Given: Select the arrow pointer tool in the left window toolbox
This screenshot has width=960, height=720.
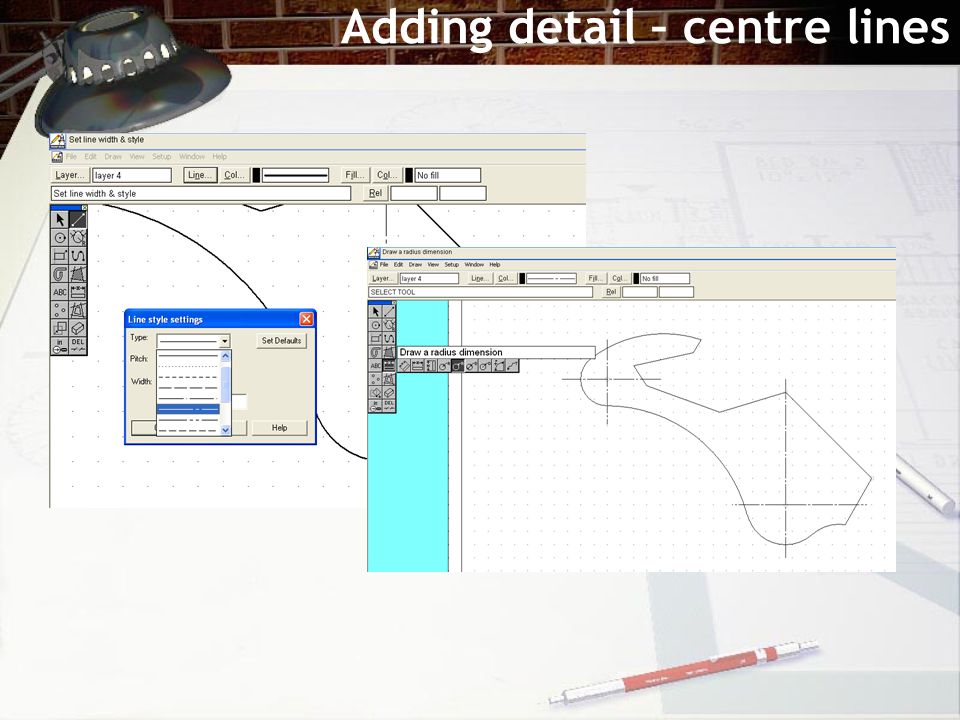Looking at the screenshot, I should [60, 220].
